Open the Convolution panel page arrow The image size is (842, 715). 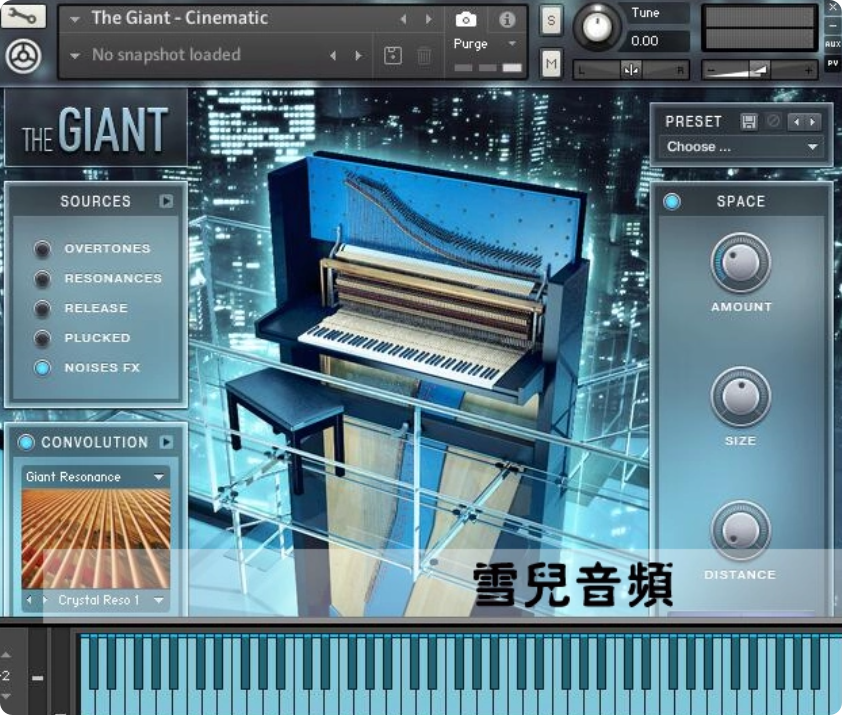166,442
